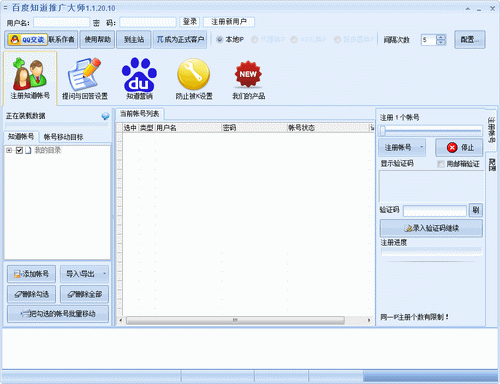This screenshot has height=384, width=500.
Task: Click the 成为正式客户 button
Action: tap(180, 40)
